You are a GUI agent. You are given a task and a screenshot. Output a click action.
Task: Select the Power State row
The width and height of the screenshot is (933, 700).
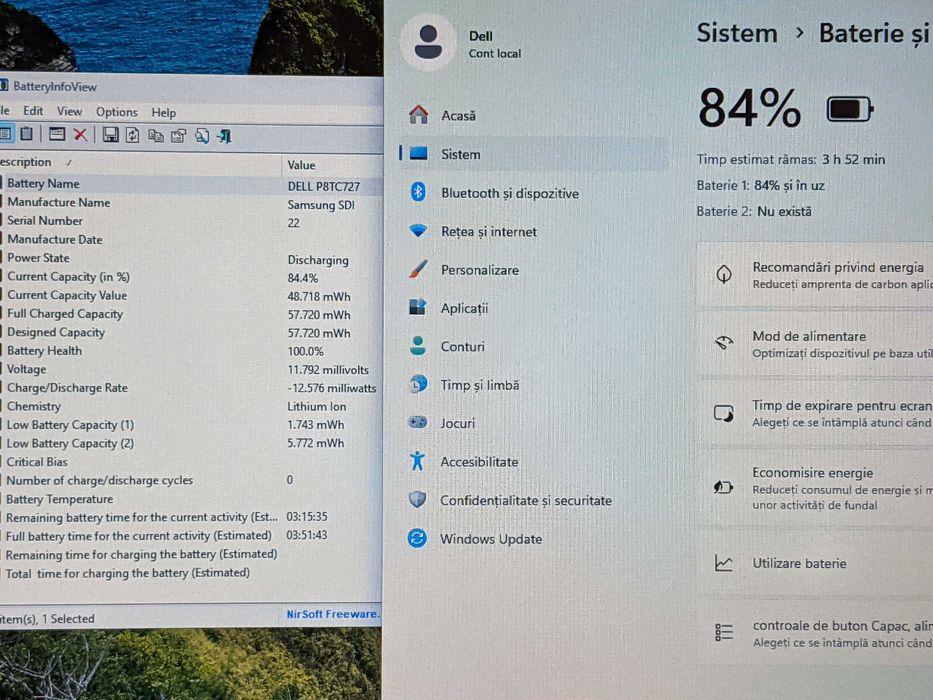(191, 258)
